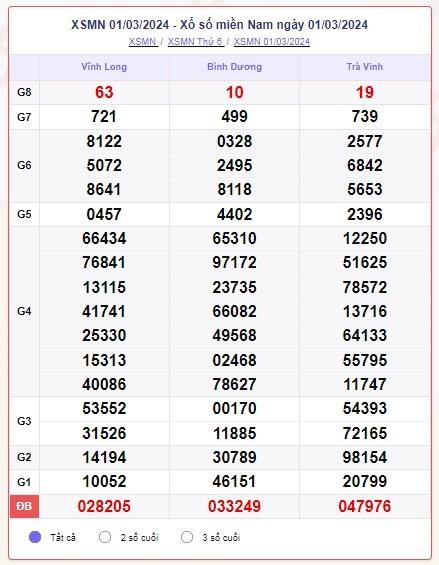Click the G7 number 499 for Bình Dương
439x565 pixels.
click(234, 117)
